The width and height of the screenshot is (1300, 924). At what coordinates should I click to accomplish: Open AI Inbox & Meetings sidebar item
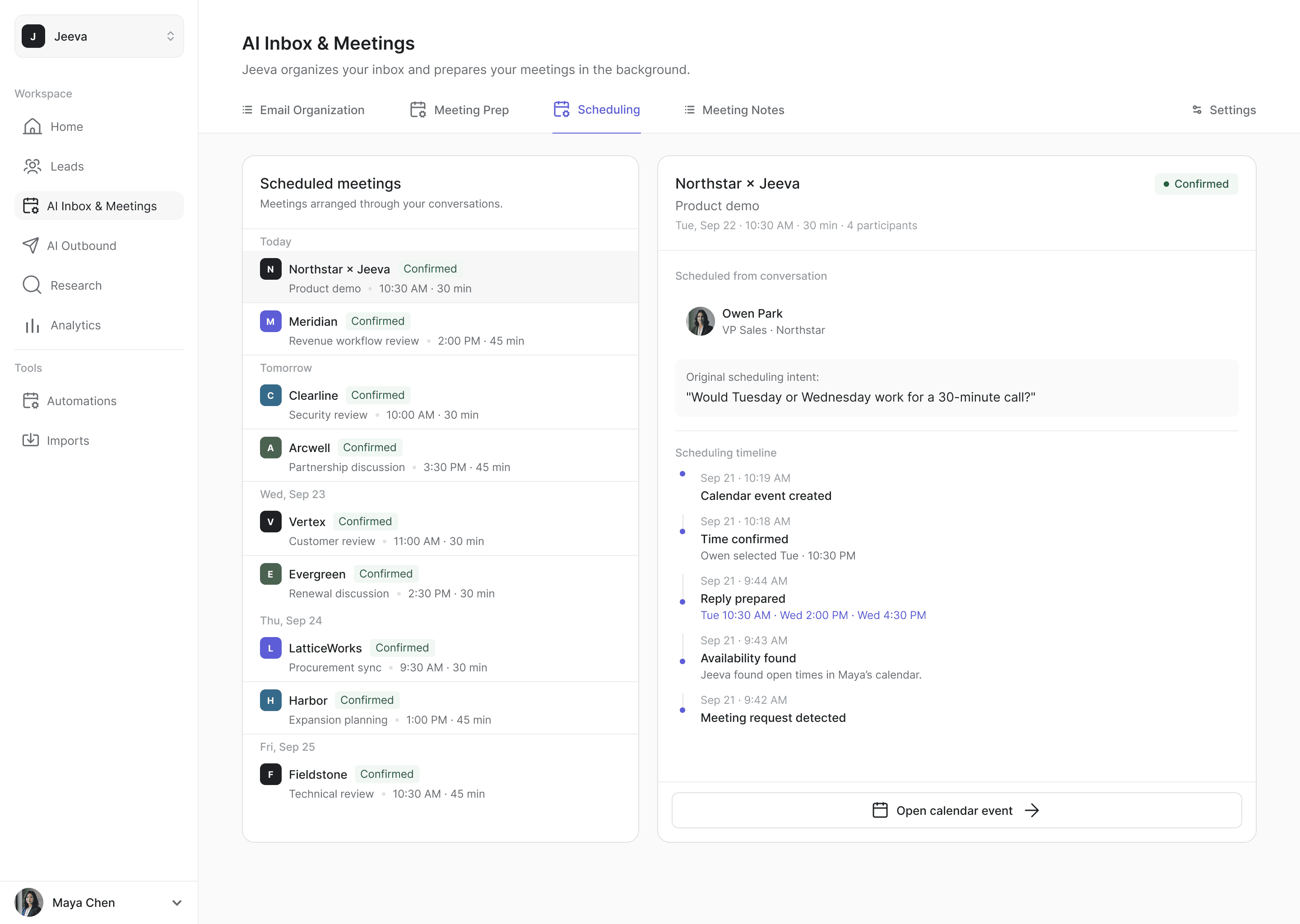99,206
